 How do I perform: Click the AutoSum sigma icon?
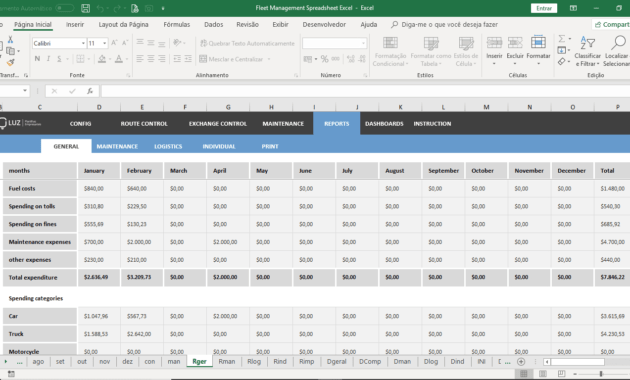coord(562,39)
